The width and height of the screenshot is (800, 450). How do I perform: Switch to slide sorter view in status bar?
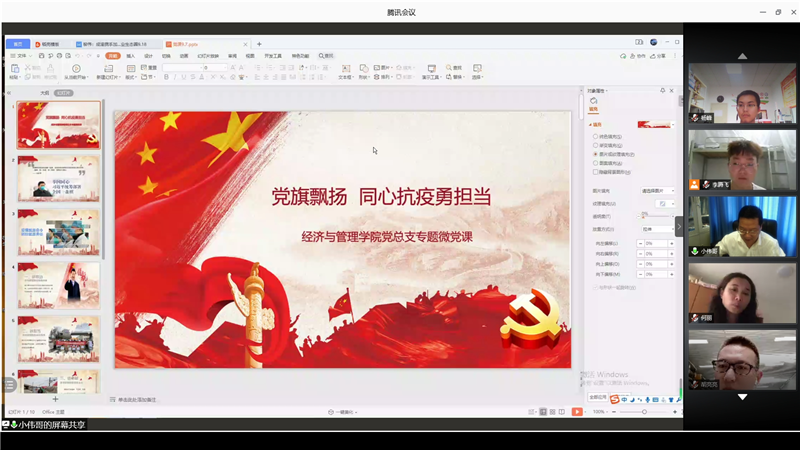(553, 412)
